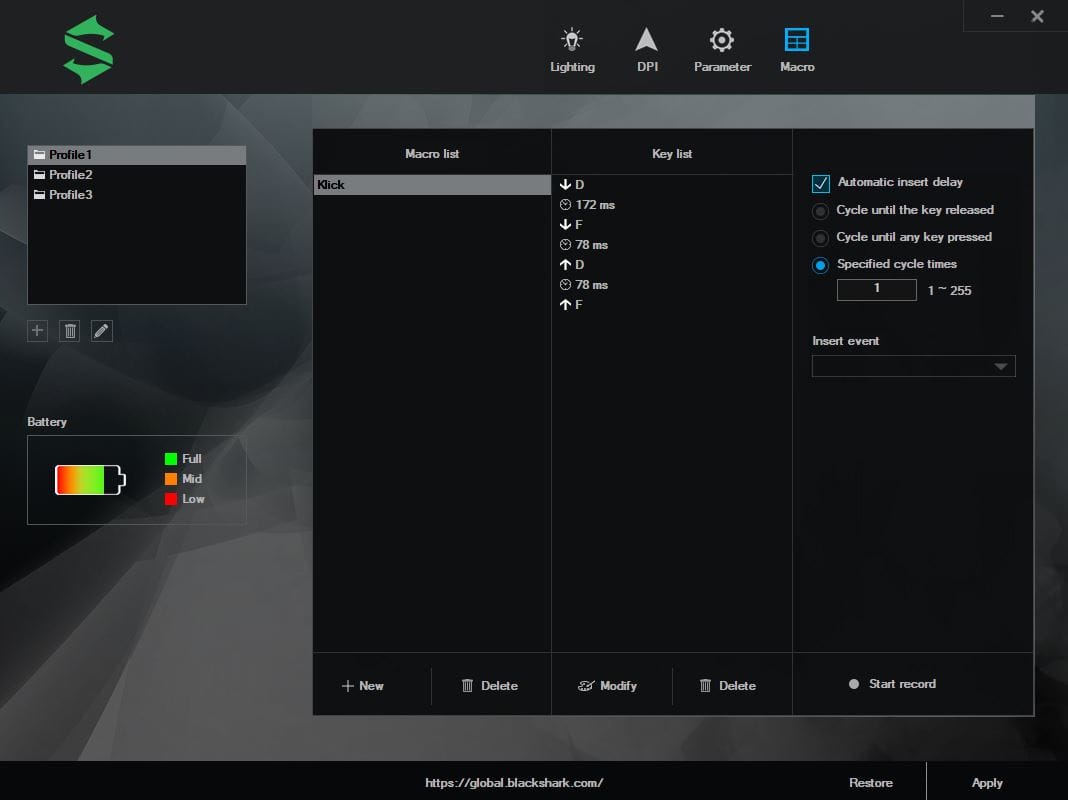Viewport: 1068px width, 800px height.
Task: Click the delete profile trash icon
Action: [x=70, y=331]
